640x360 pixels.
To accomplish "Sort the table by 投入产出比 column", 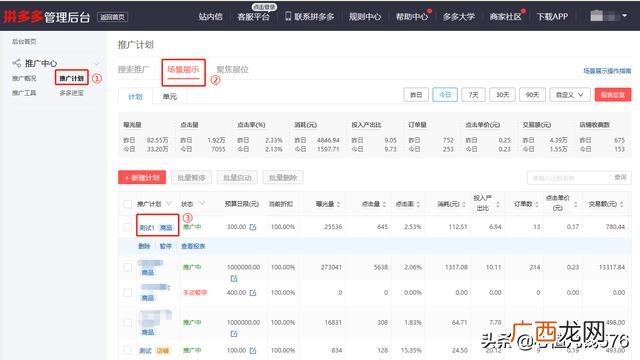I will coord(498,204).
